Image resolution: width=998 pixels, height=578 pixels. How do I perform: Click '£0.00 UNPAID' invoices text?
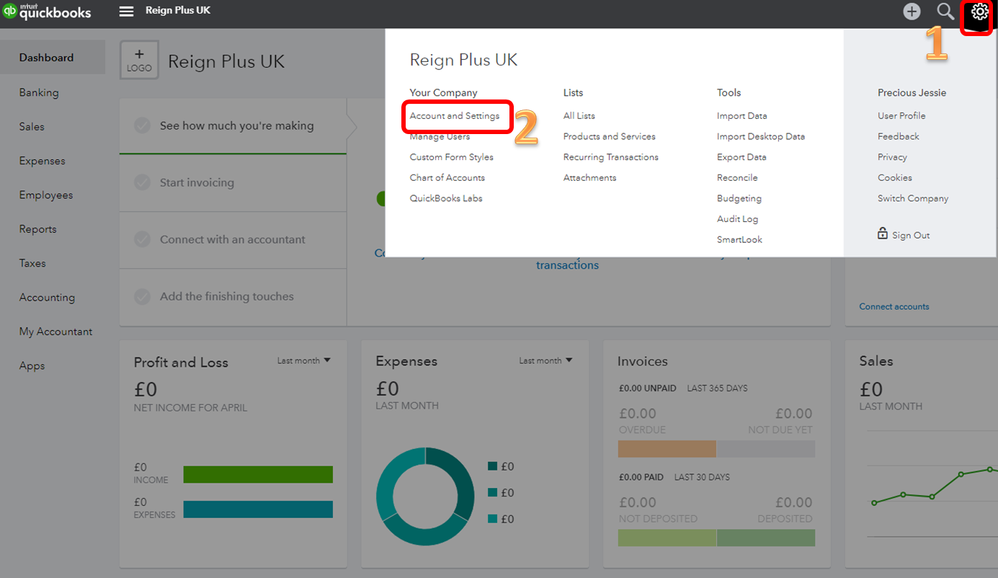pos(647,388)
